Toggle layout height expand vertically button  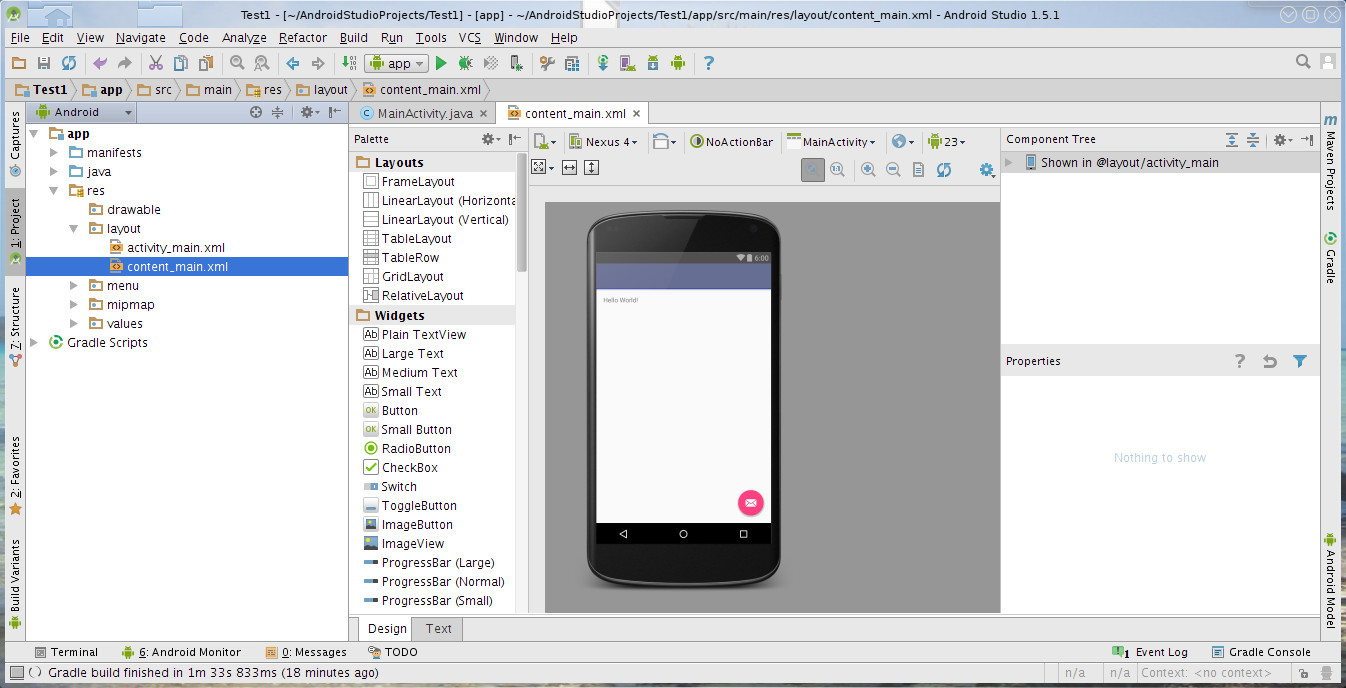tap(591, 168)
